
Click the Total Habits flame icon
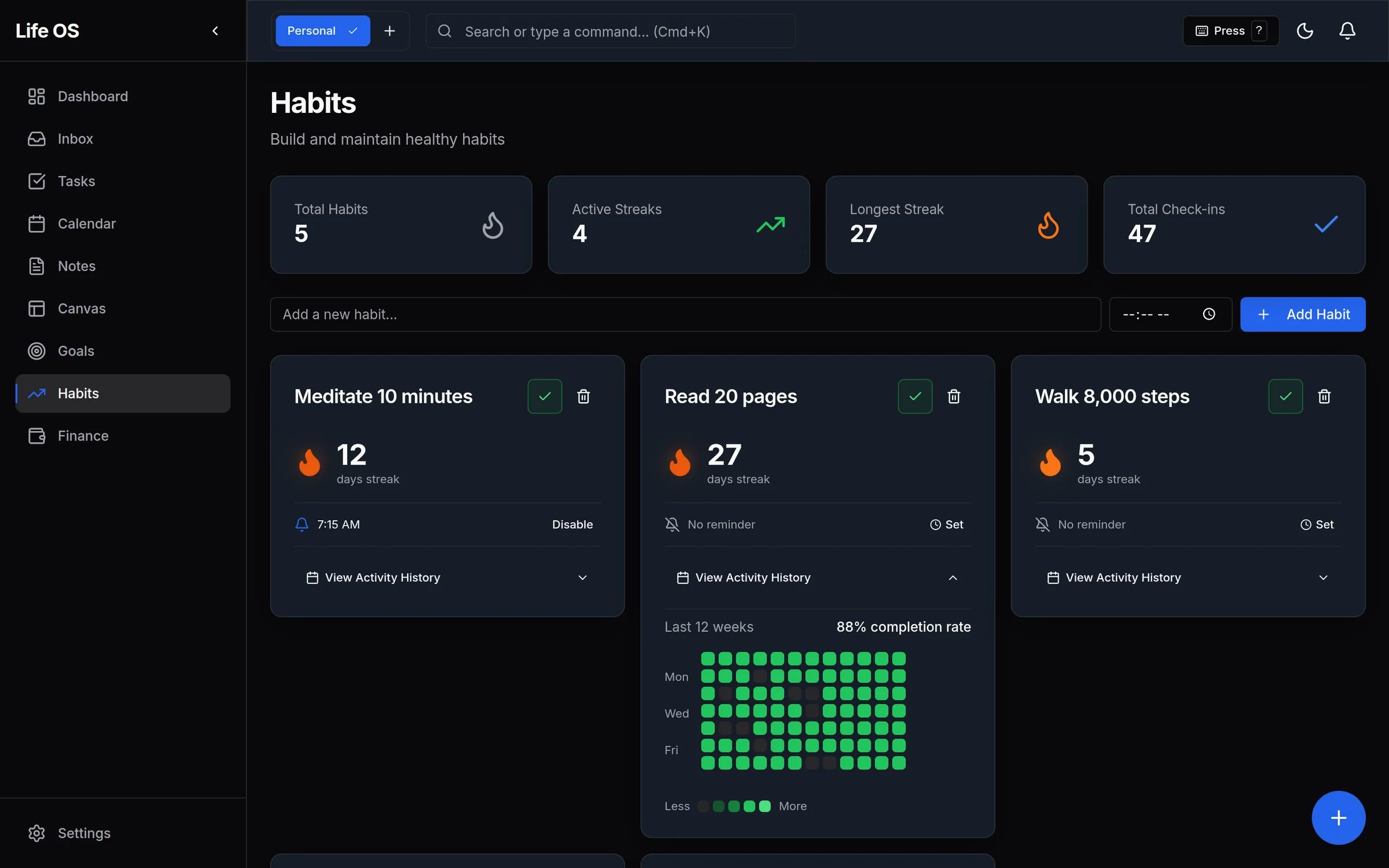(x=493, y=225)
